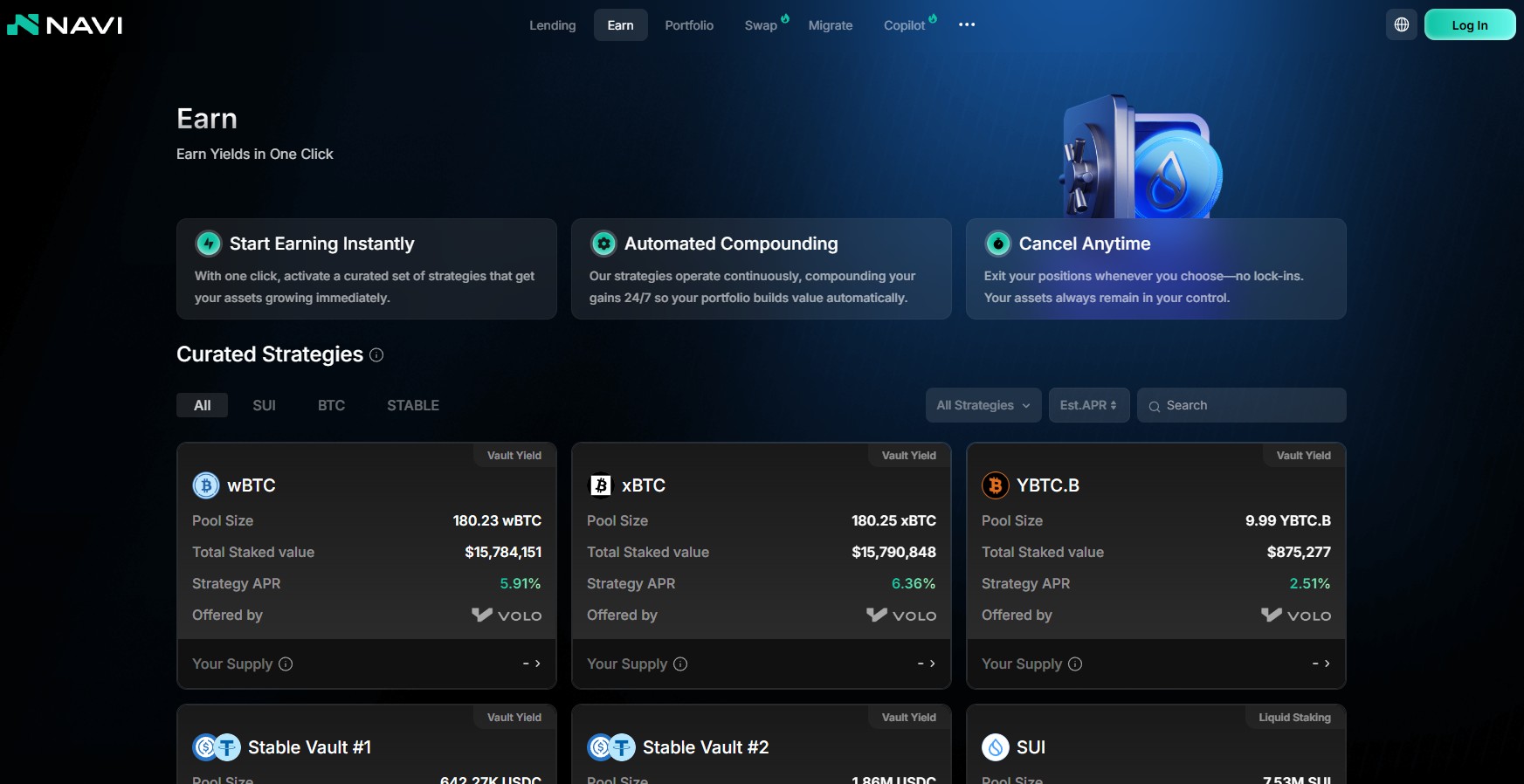This screenshot has width=1524, height=784.
Task: Click the pool size 9.99 YBTC.B
Action: (1288, 520)
